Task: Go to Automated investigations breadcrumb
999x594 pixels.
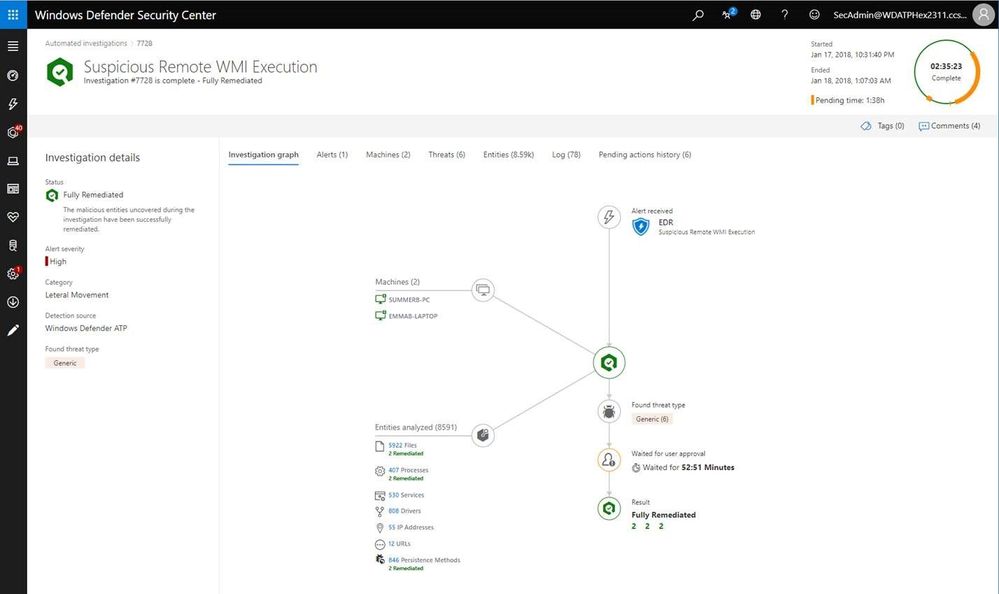Action: (x=86, y=43)
